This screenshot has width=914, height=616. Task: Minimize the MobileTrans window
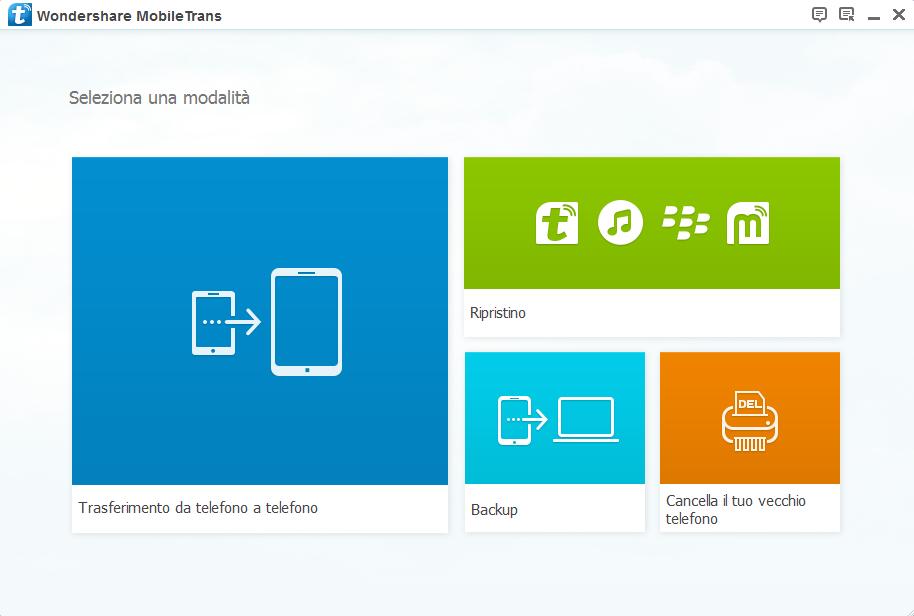pyautogui.click(x=873, y=15)
